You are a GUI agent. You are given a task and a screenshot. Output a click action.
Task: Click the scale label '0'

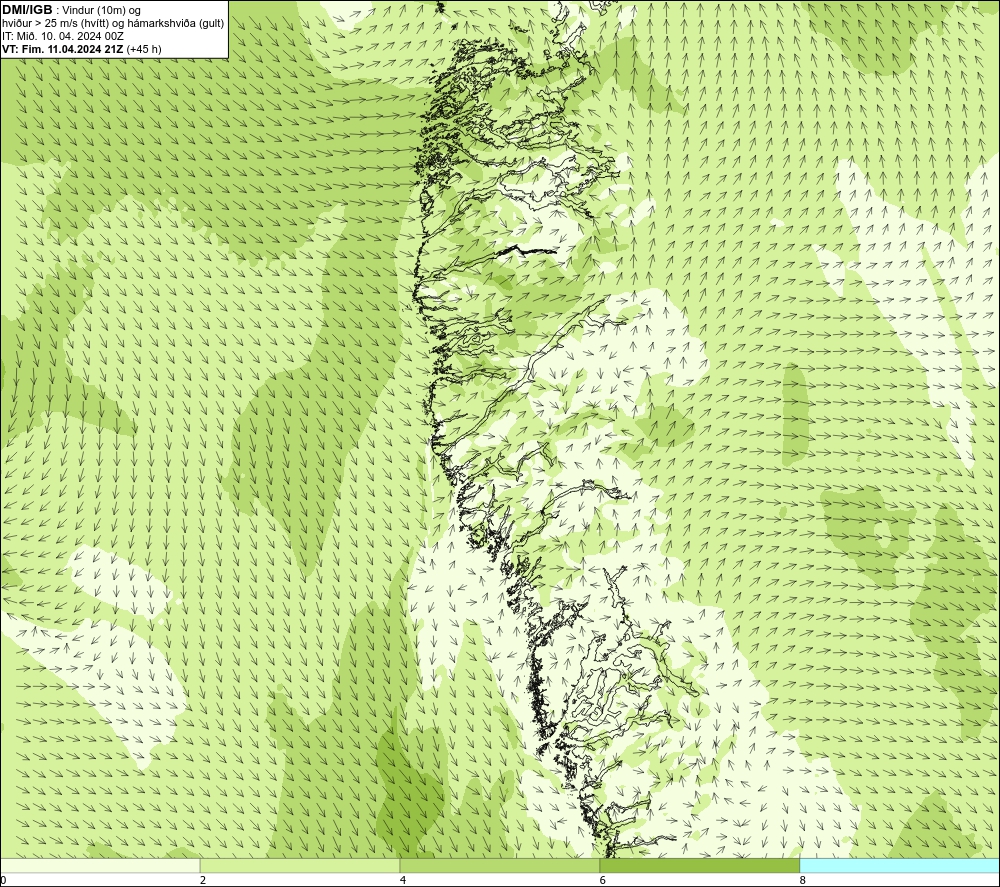coord(3,881)
